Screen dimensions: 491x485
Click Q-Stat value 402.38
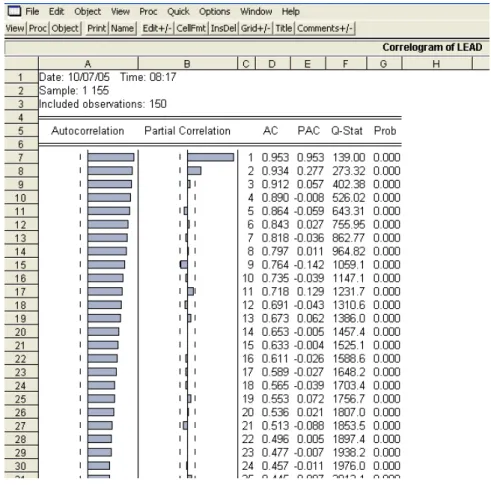(348, 184)
